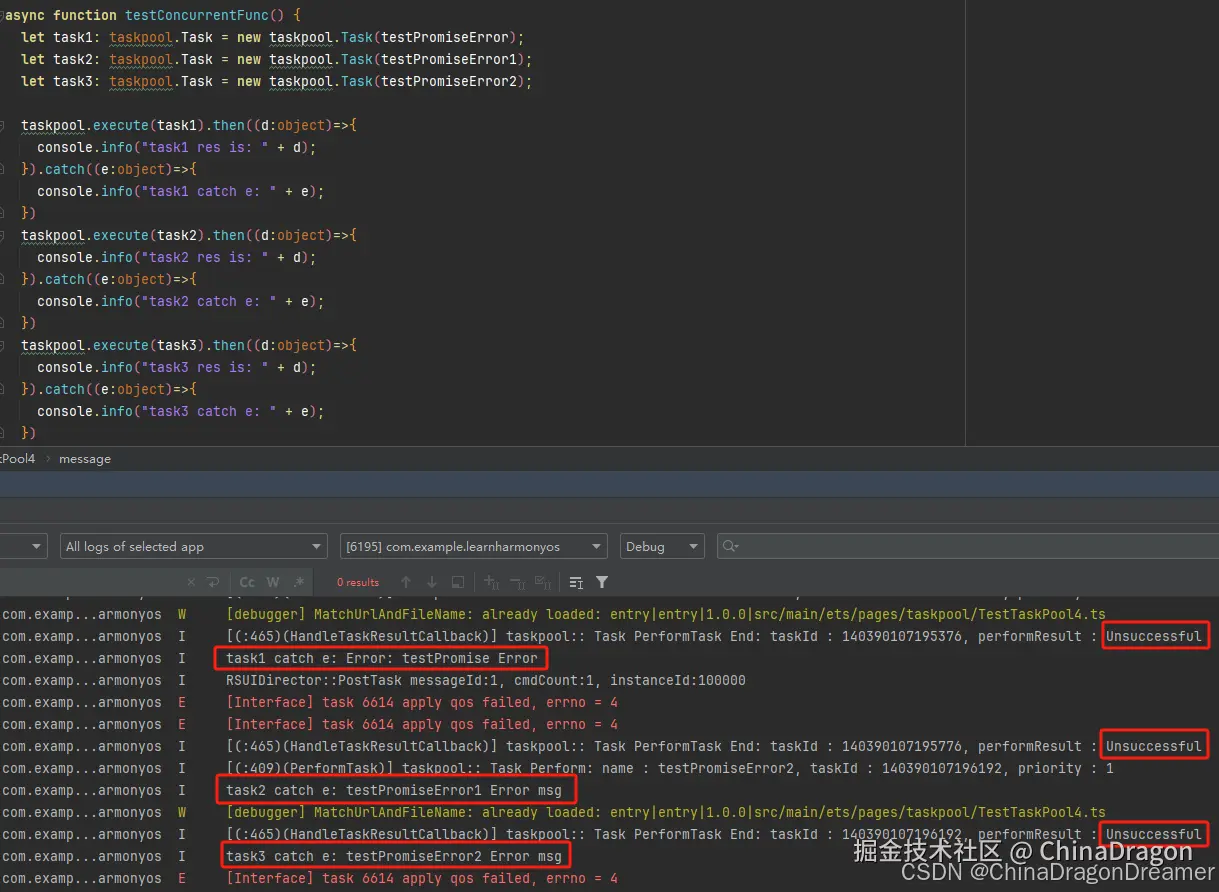Image resolution: width=1219 pixels, height=892 pixels.
Task: Click 'let task3' declaration code line
Action: [277, 82]
